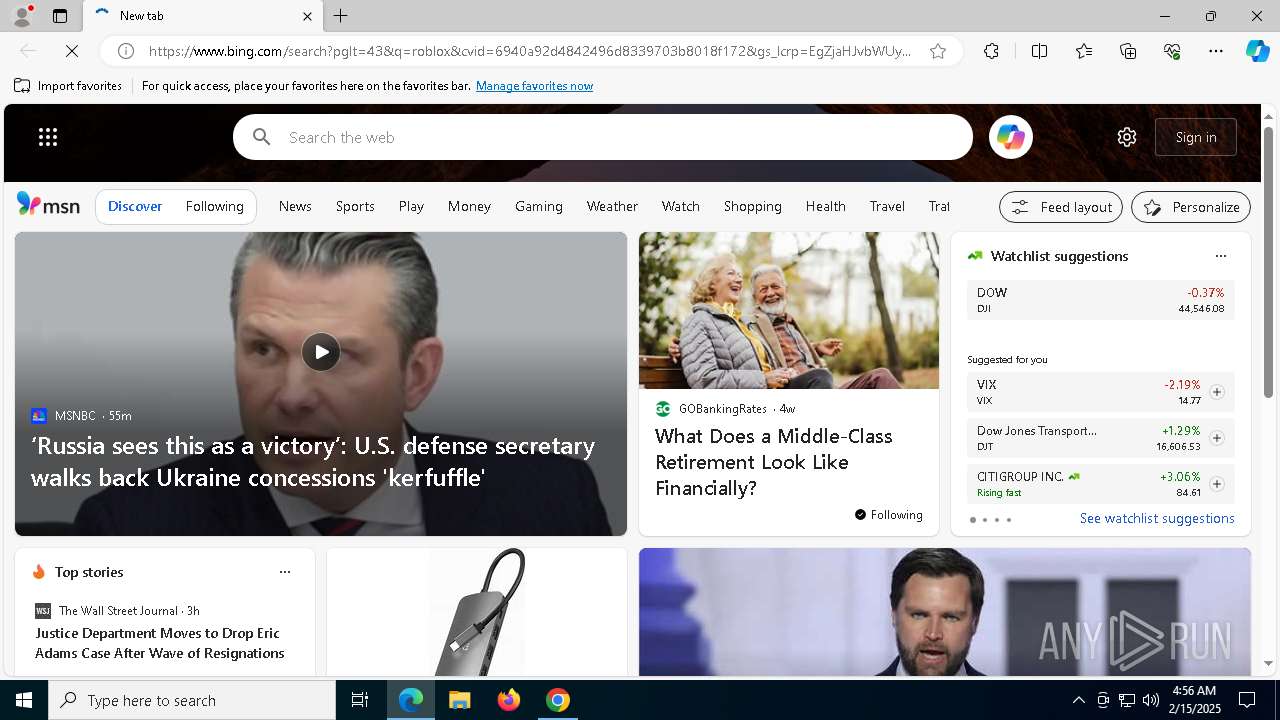
Task: Open Top stories more options menu
Action: (x=285, y=572)
